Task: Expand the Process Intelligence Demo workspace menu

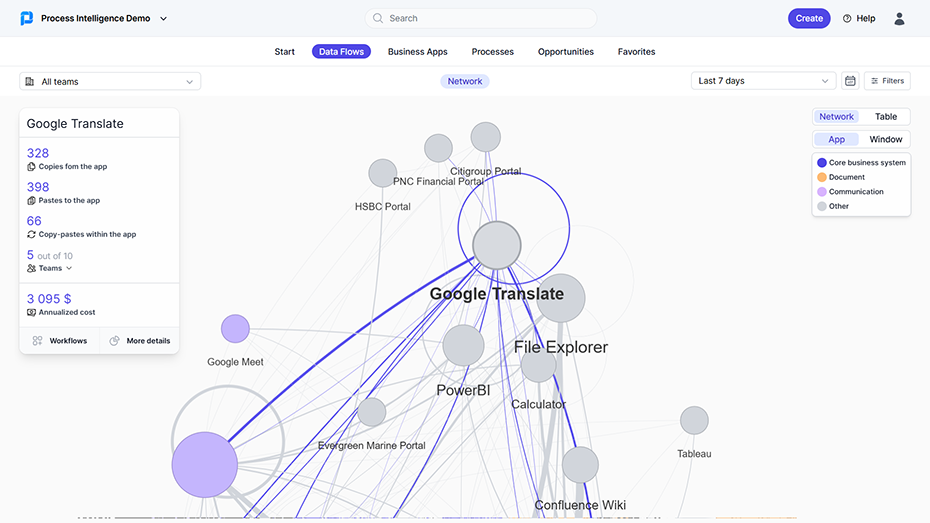Action: pos(164,19)
